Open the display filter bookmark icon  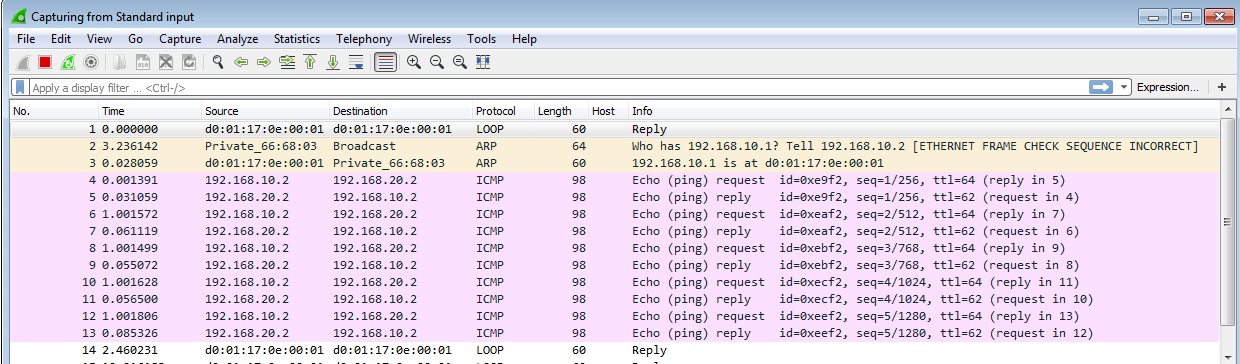(20, 87)
